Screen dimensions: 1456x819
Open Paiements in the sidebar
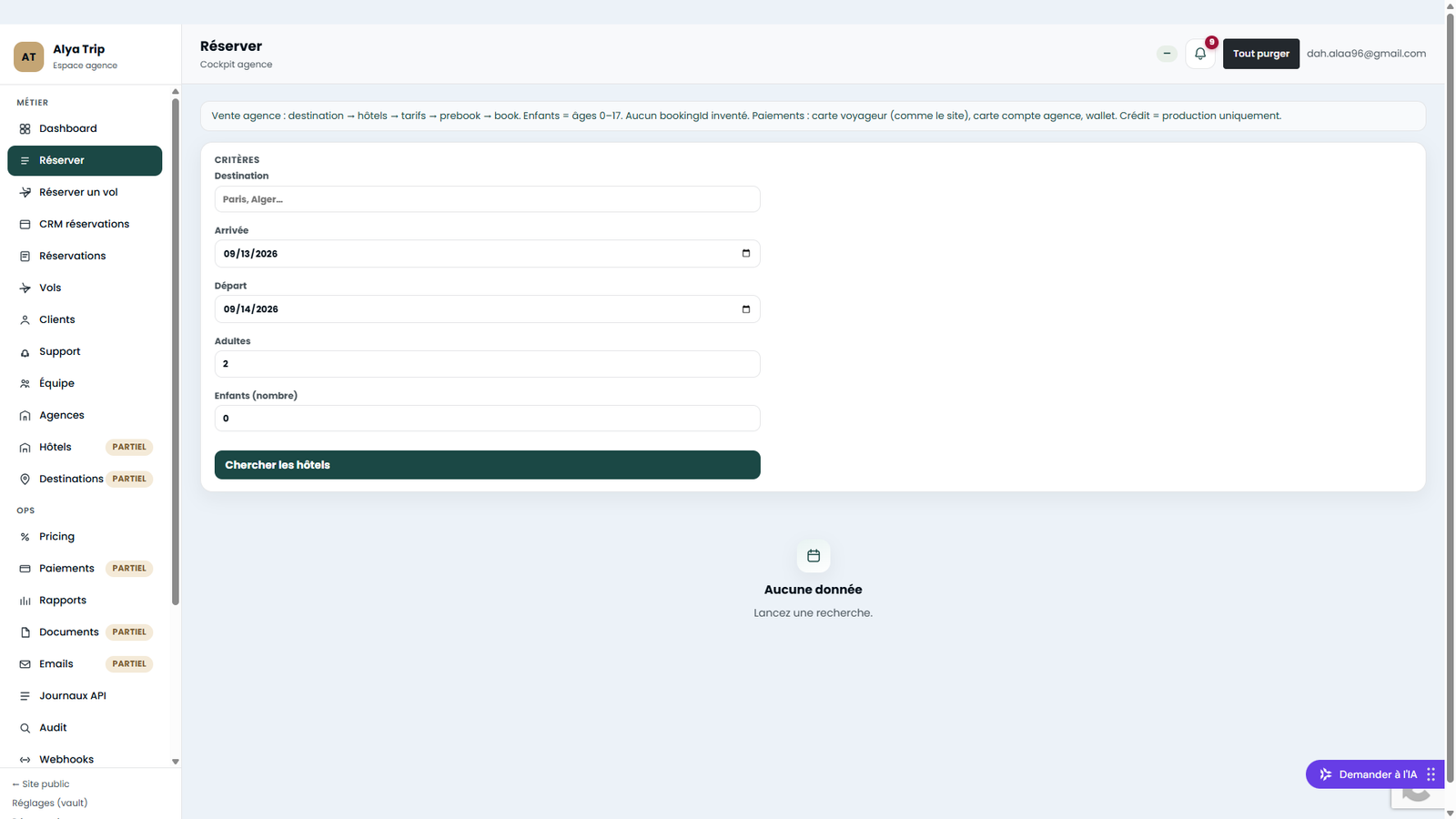pos(85,569)
